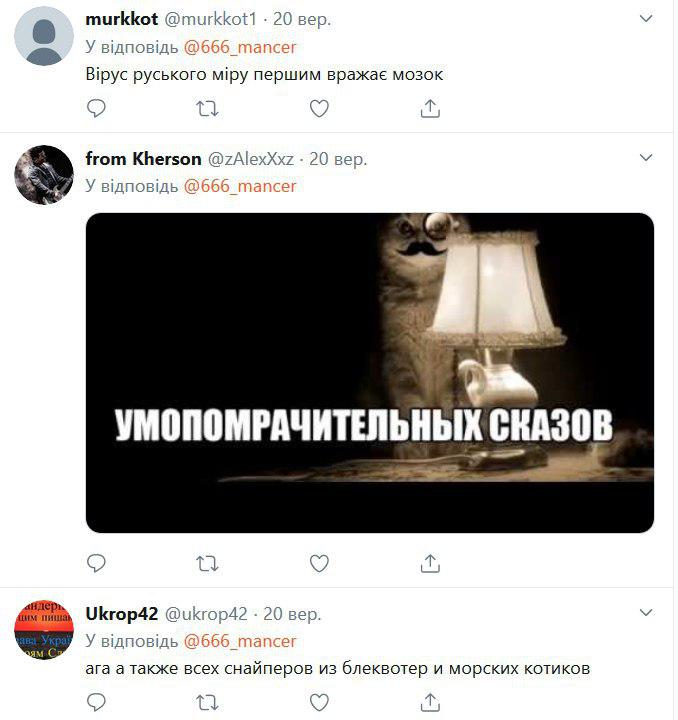Retweet from Kherson's image tweet
Screen dimensions: 678x720
tap(207, 563)
